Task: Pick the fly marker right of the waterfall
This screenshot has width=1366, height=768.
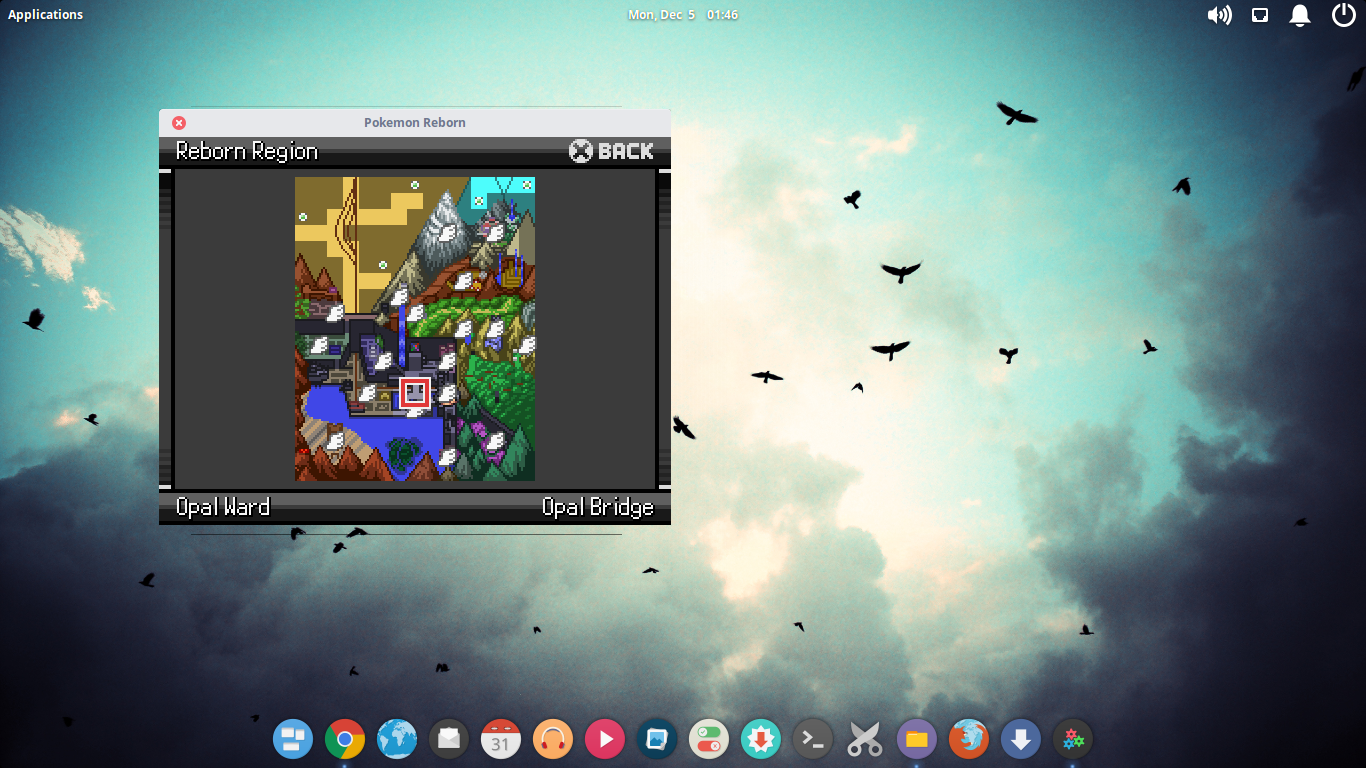Action: 415,312
